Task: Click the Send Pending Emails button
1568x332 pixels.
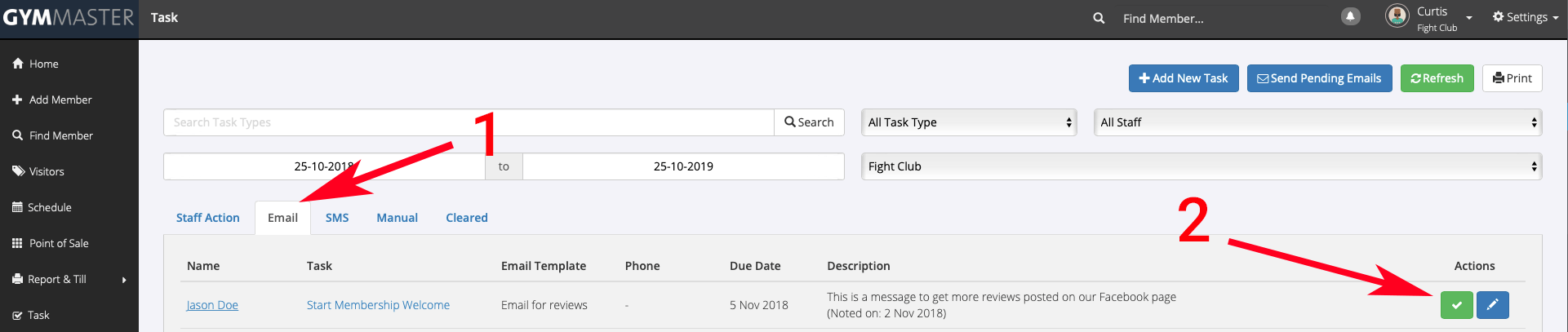Action: (x=1319, y=78)
